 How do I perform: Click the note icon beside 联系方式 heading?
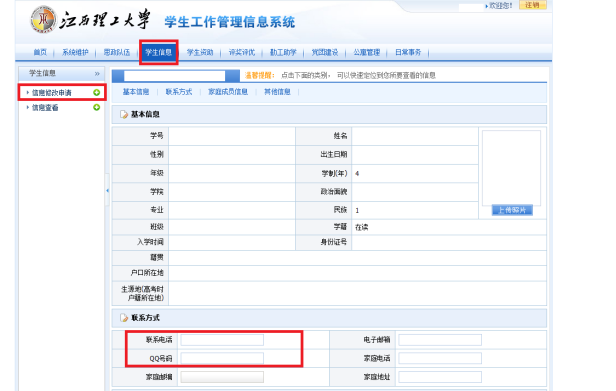[x=124, y=318]
